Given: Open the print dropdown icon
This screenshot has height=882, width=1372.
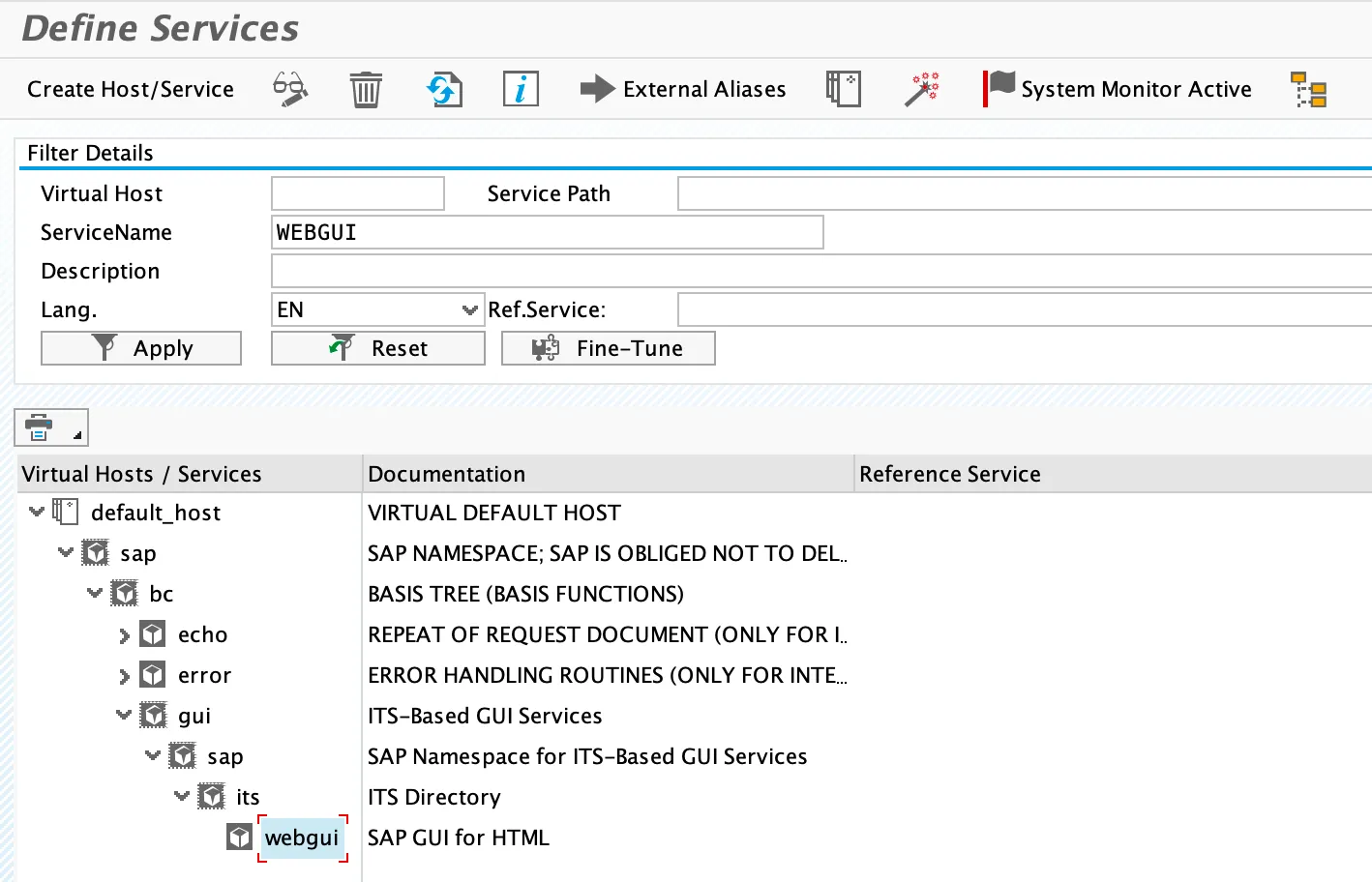Looking at the screenshot, I should [50, 427].
